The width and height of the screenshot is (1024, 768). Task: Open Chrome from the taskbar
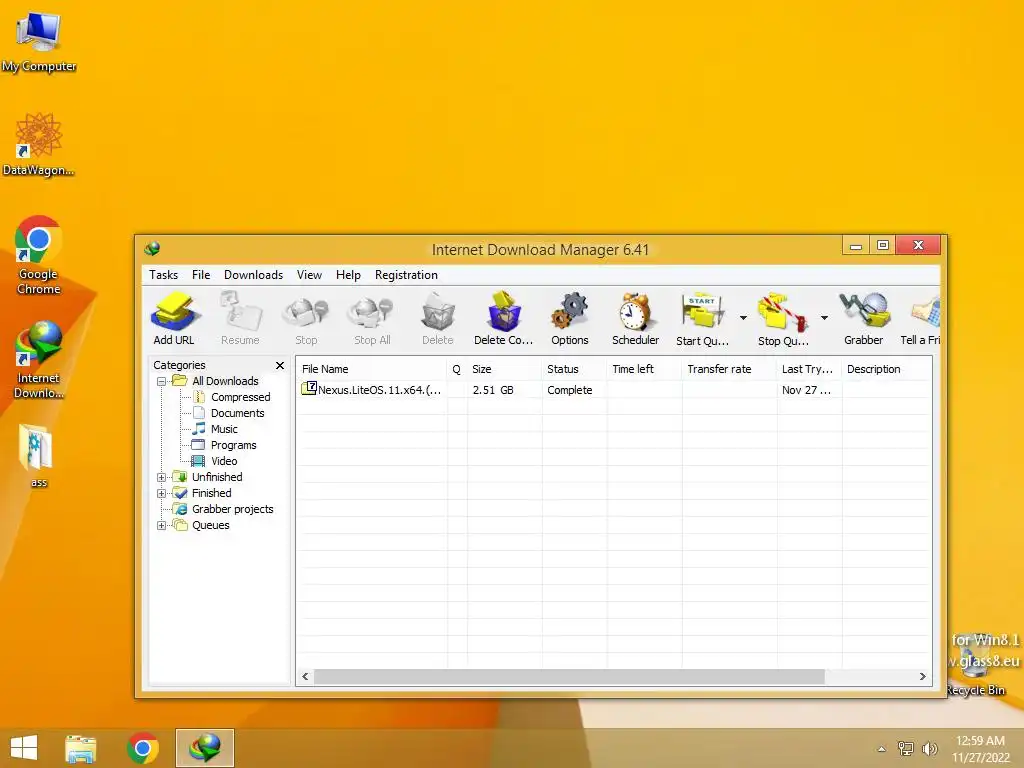(143, 748)
